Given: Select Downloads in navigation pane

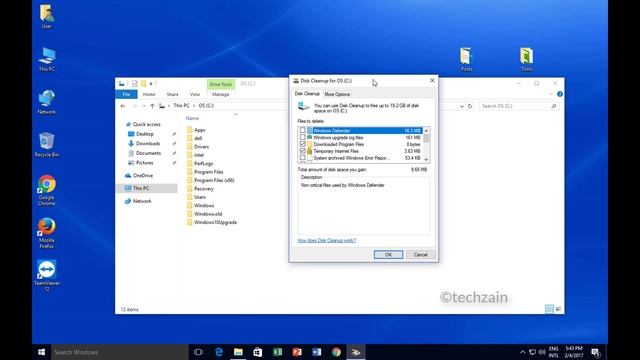Looking at the screenshot, I should [148, 144].
